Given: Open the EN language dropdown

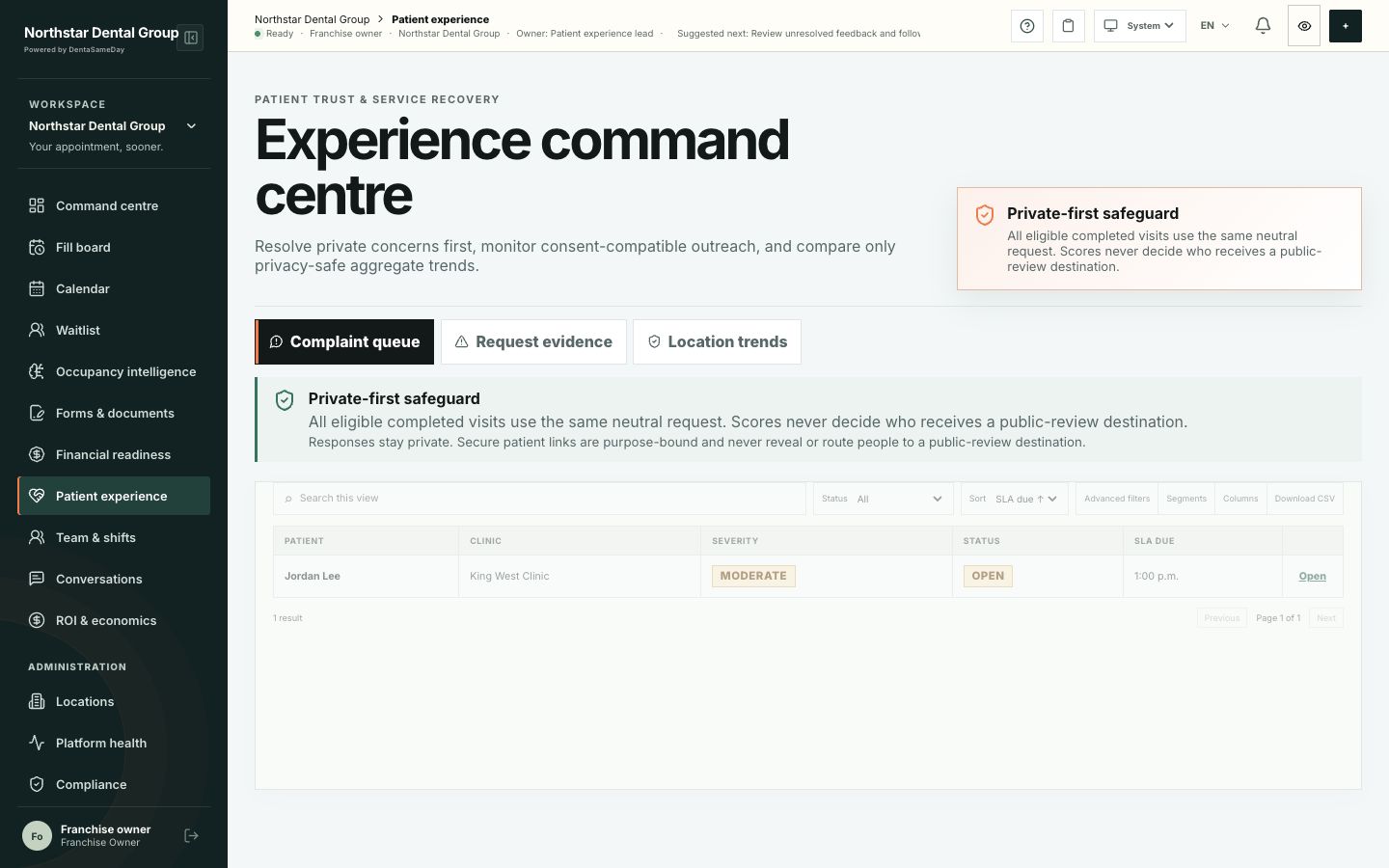Looking at the screenshot, I should (1215, 26).
